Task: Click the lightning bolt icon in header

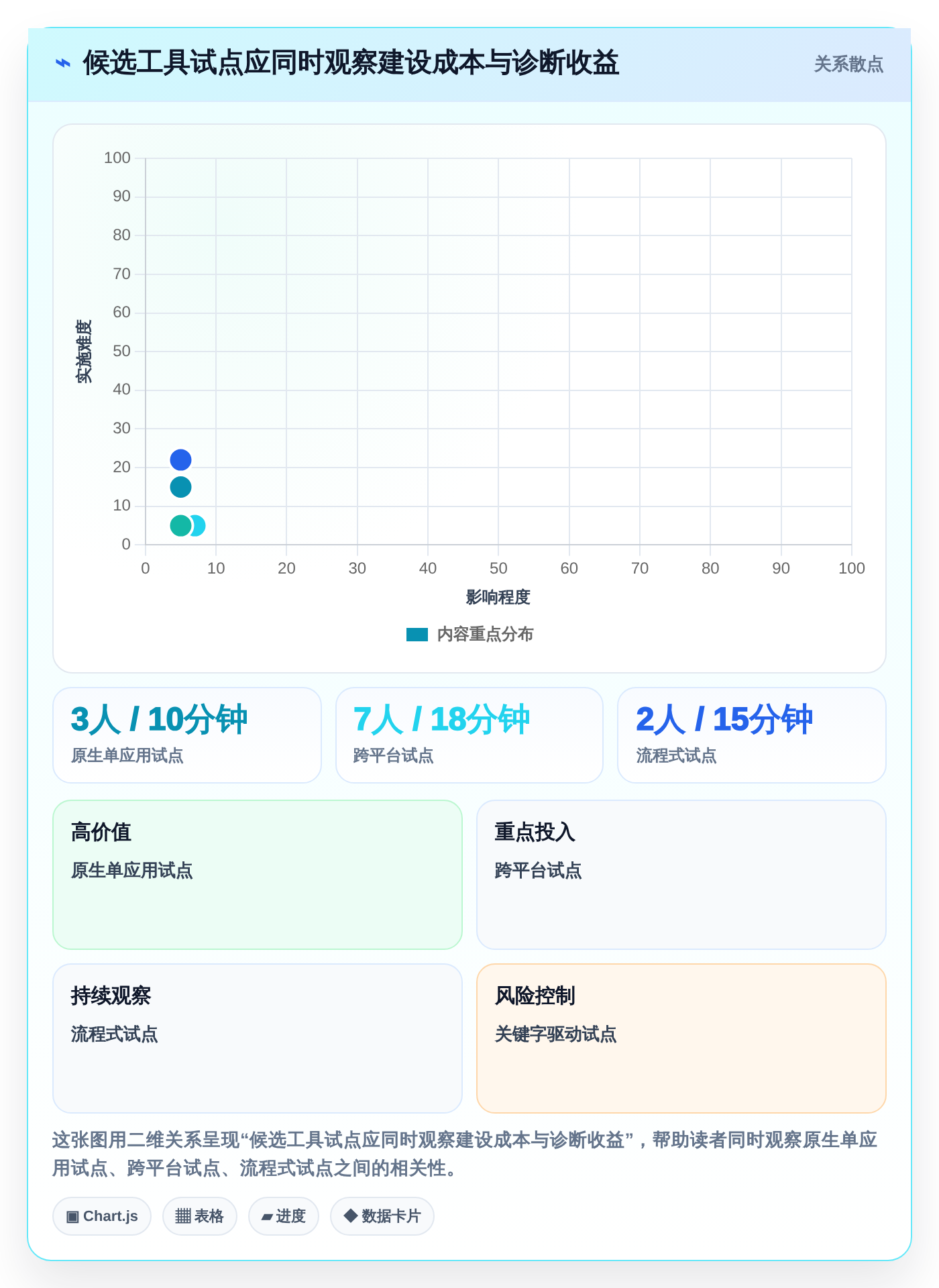Action: tap(63, 64)
